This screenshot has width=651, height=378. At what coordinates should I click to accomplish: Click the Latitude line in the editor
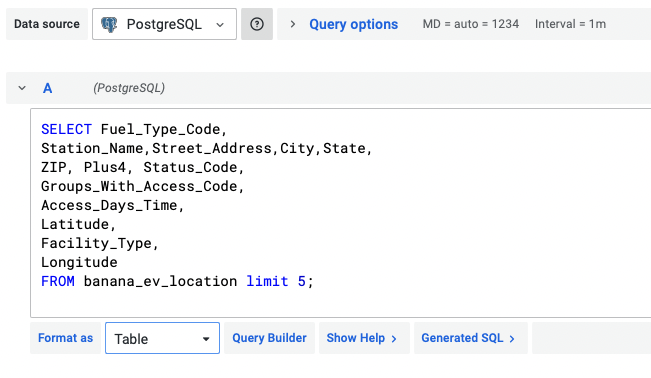coord(78,224)
